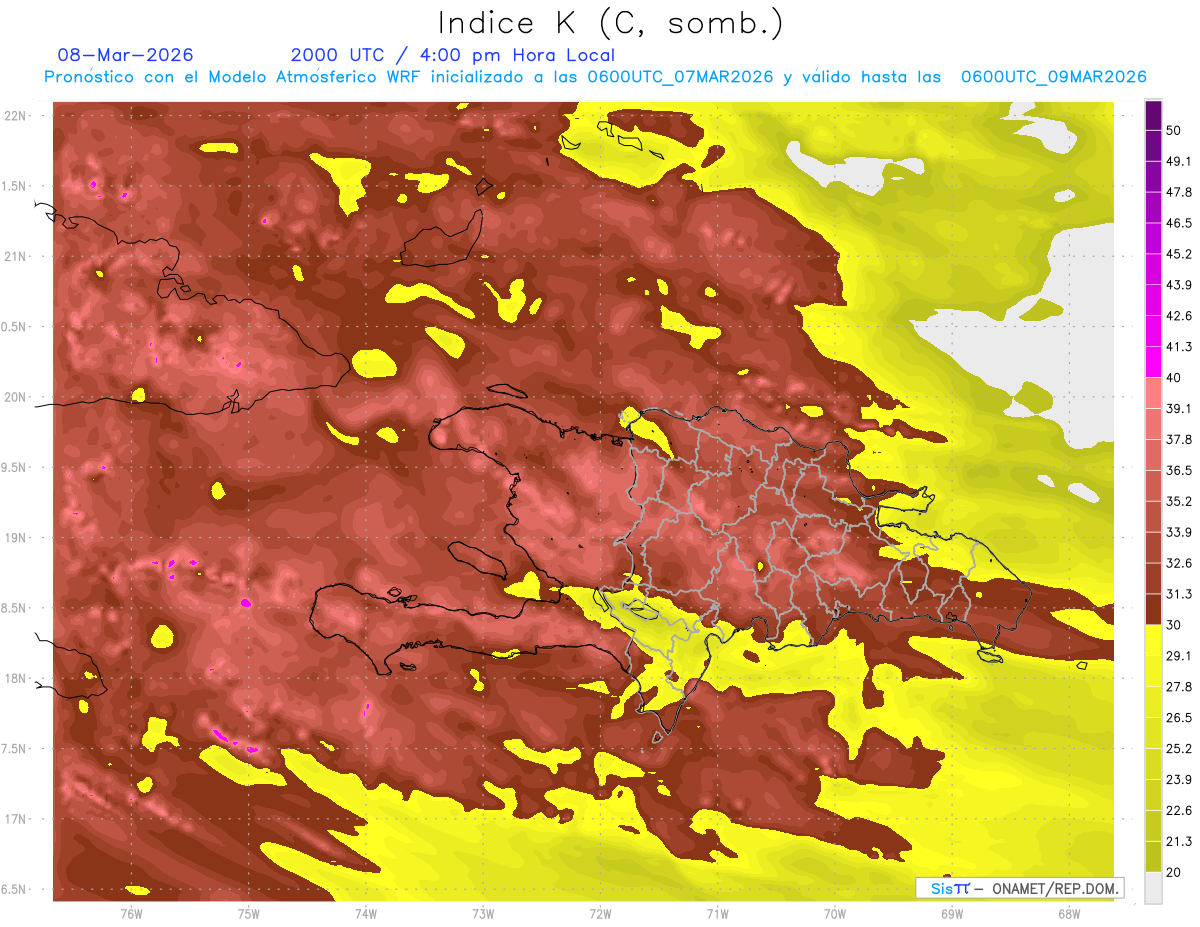Click the dark purple swatch at the top of the color scale
The image size is (1200, 927).
[1153, 115]
